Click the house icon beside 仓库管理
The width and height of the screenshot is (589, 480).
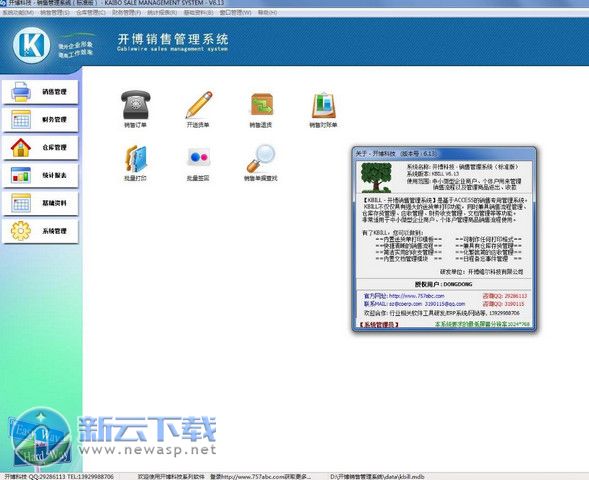(x=21, y=147)
